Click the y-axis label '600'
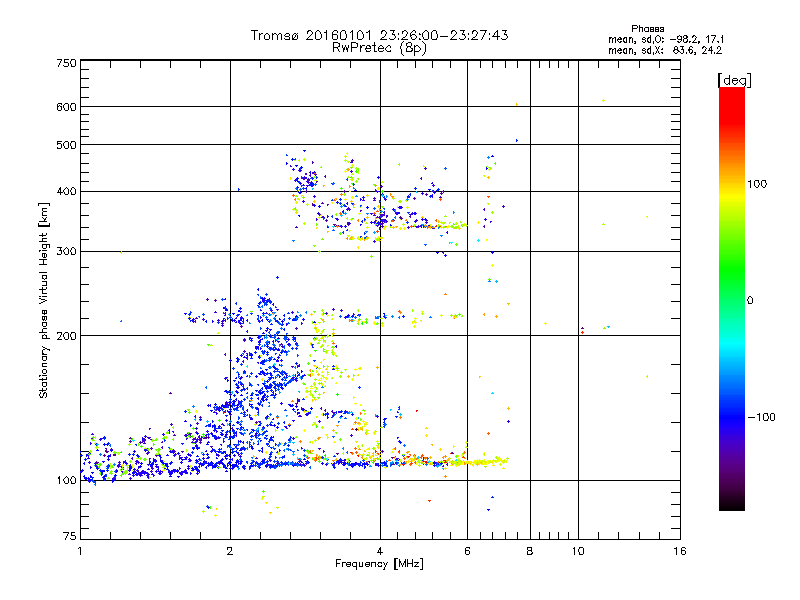This screenshot has width=800, height=600. coord(66,107)
